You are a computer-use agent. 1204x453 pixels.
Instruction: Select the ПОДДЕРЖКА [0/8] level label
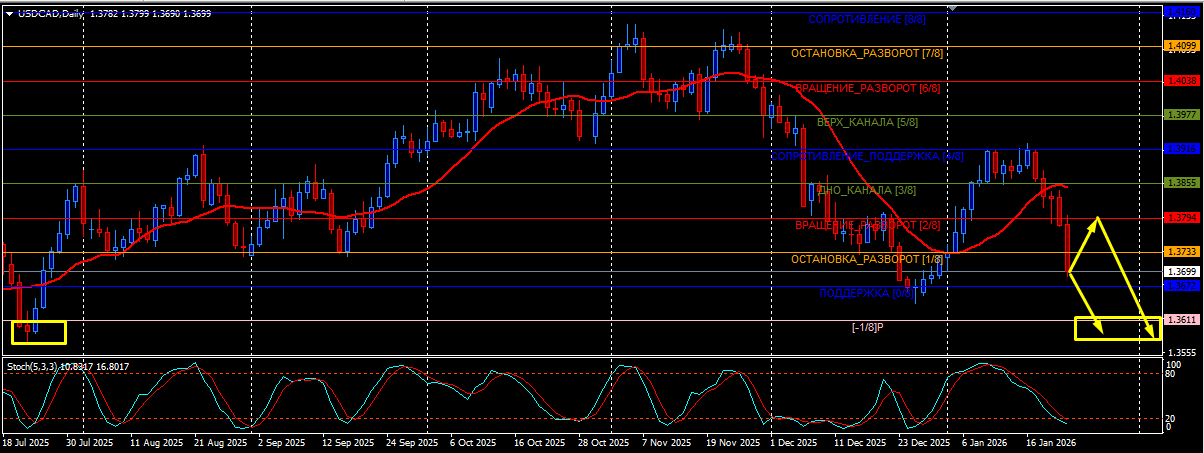pos(867,294)
